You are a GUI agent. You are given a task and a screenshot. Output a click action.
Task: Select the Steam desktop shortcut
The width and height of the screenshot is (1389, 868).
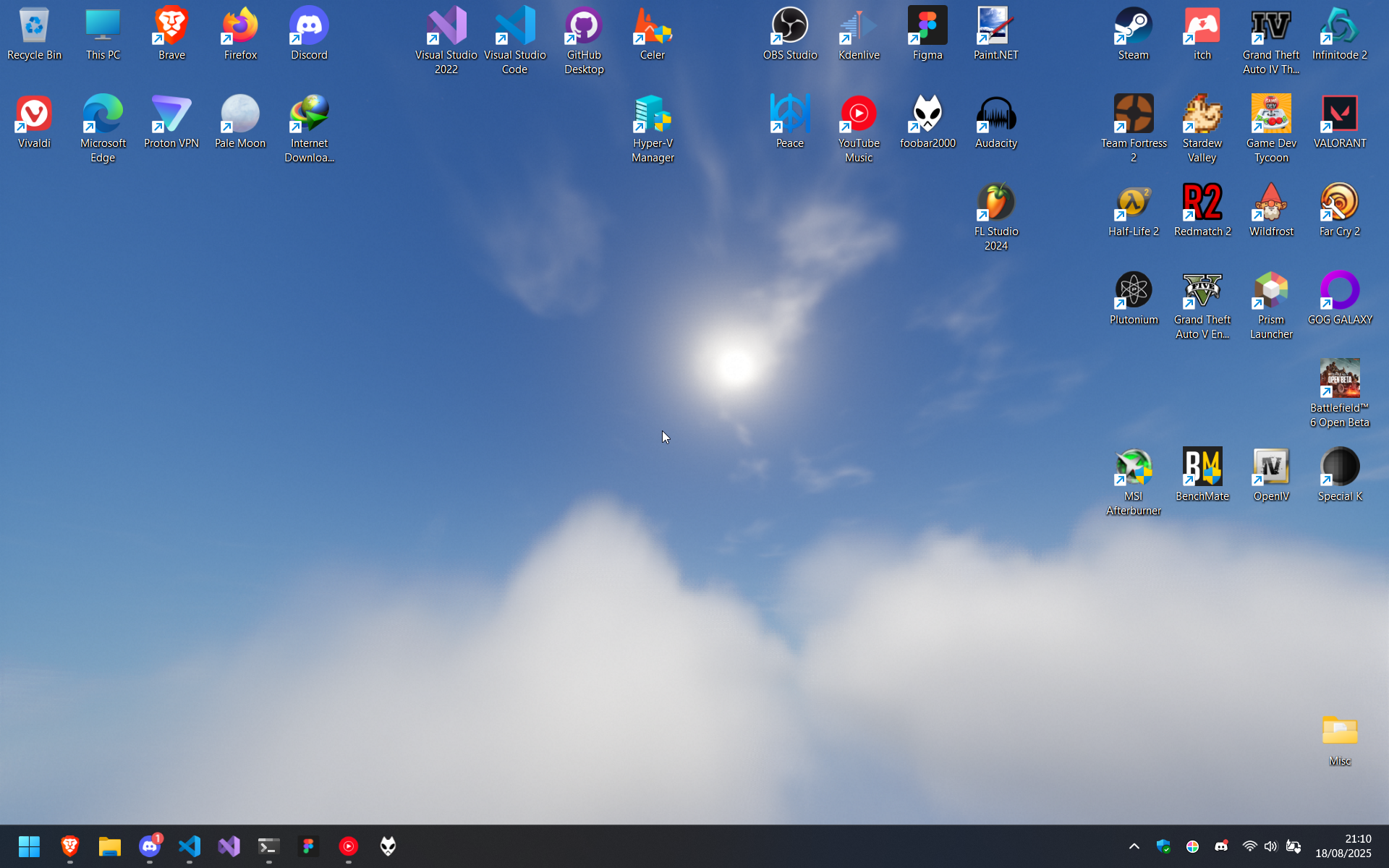(x=1134, y=34)
